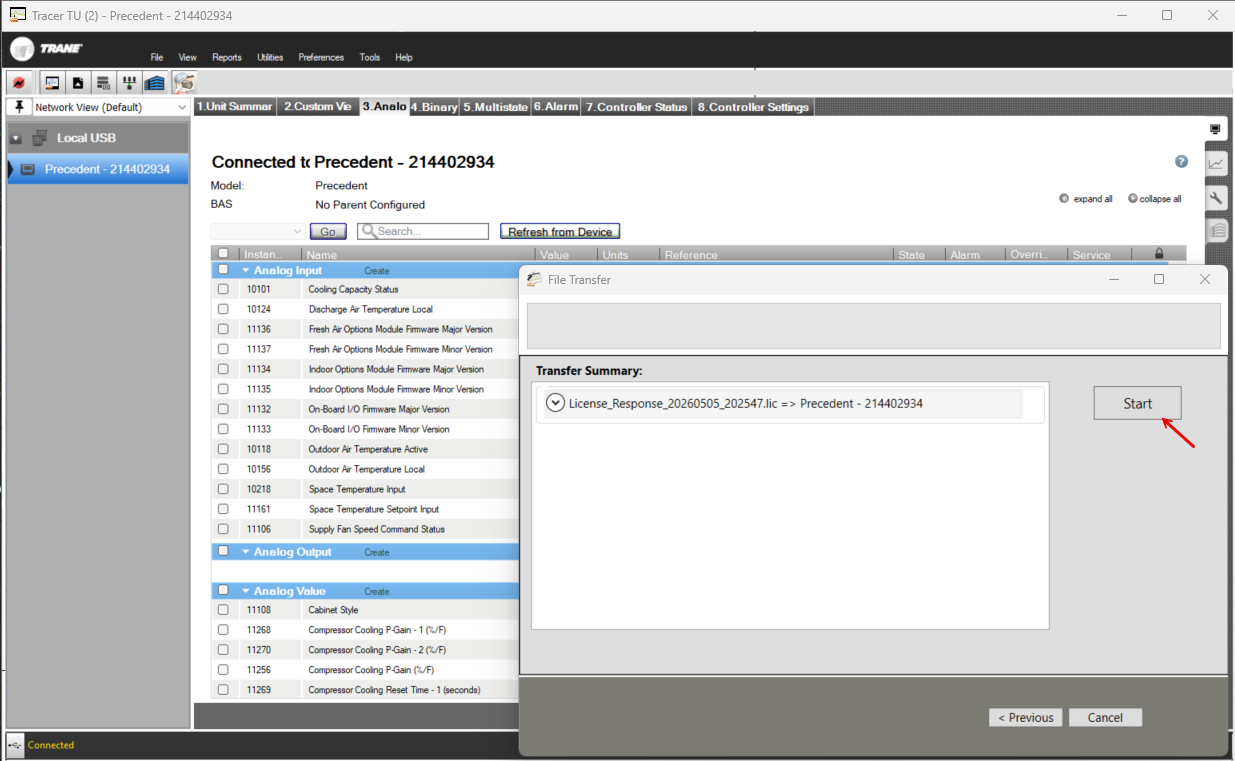Click the Instance column header

pos(271,254)
